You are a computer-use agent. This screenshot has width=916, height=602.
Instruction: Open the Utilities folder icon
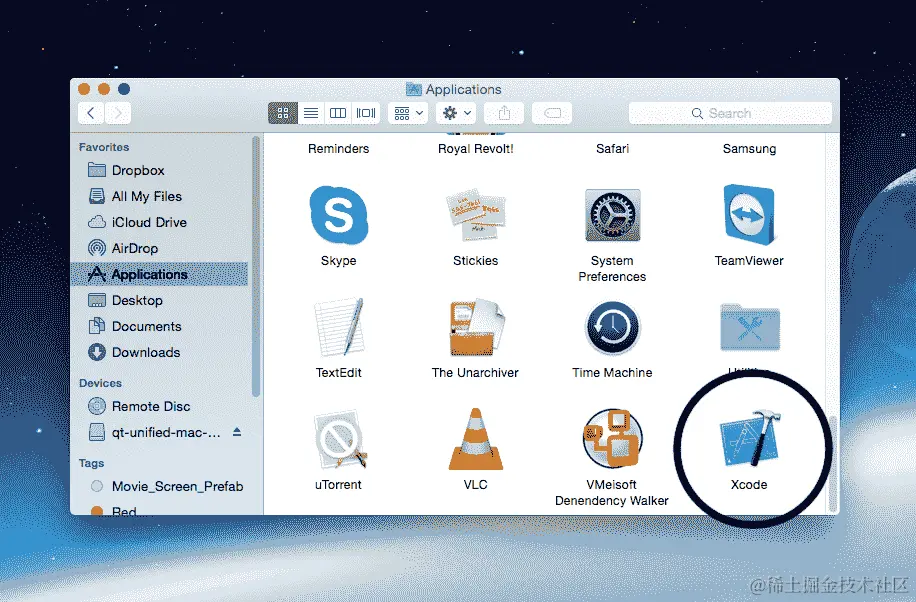click(750, 327)
